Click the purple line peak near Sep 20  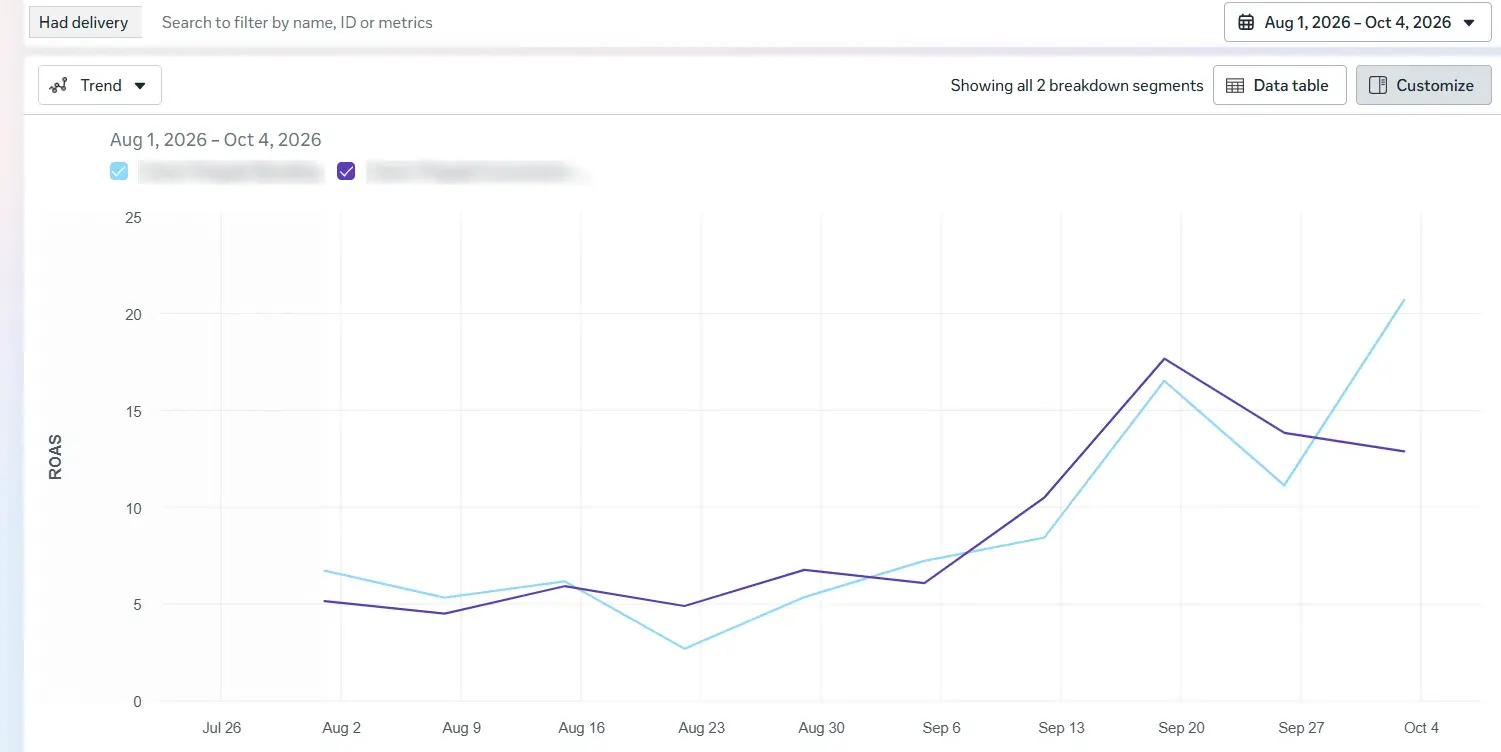1165,358
